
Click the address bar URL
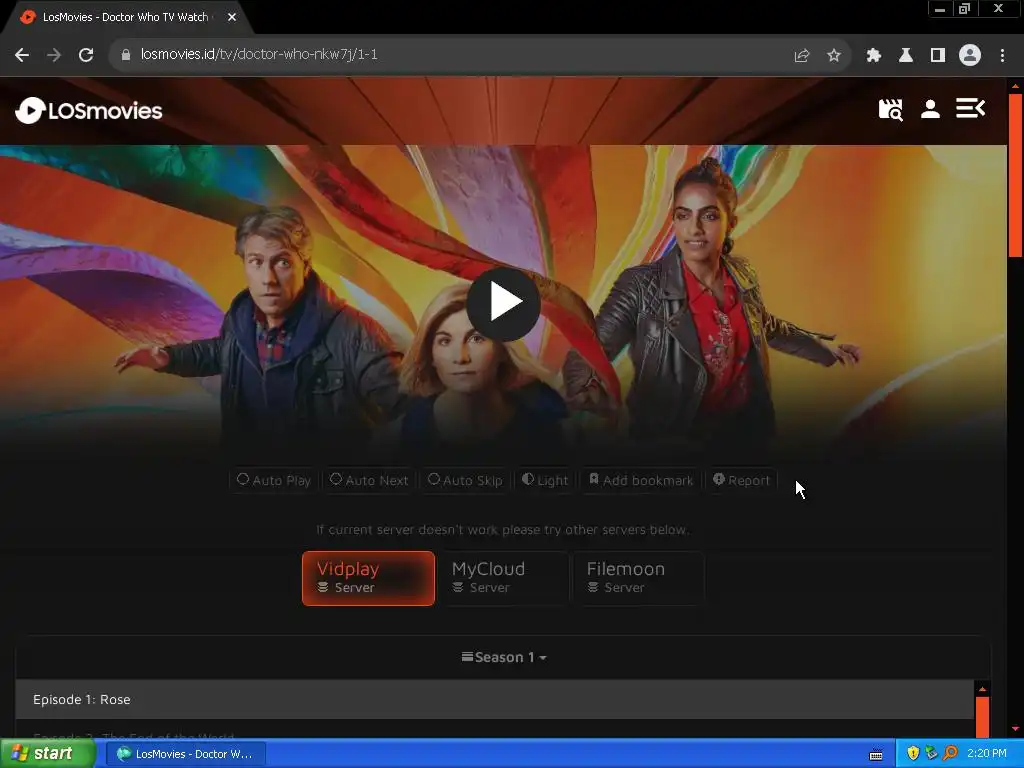coord(259,54)
